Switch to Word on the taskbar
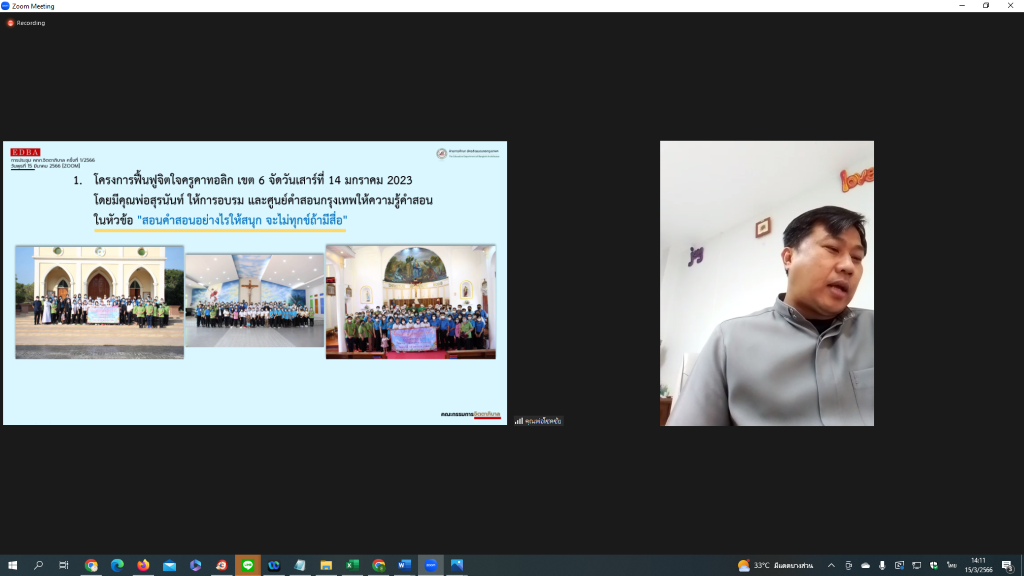The width and height of the screenshot is (1024, 576). click(405, 566)
